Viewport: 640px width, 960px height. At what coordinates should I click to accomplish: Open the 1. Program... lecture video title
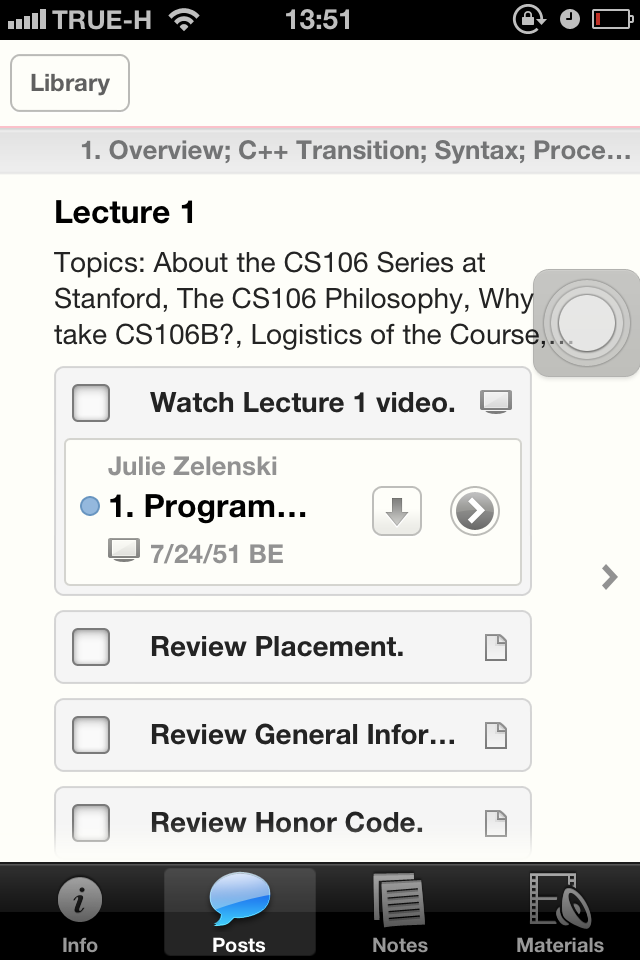208,507
